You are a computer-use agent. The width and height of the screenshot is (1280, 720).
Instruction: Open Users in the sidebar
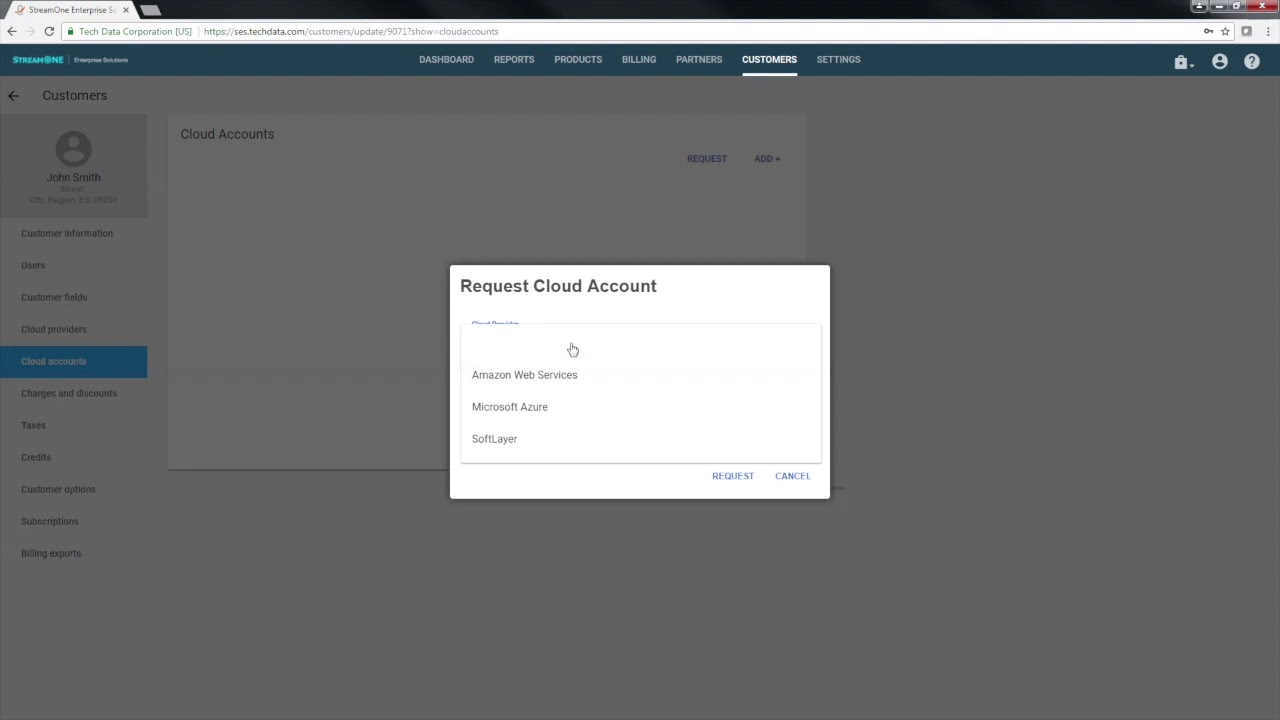click(x=74, y=266)
